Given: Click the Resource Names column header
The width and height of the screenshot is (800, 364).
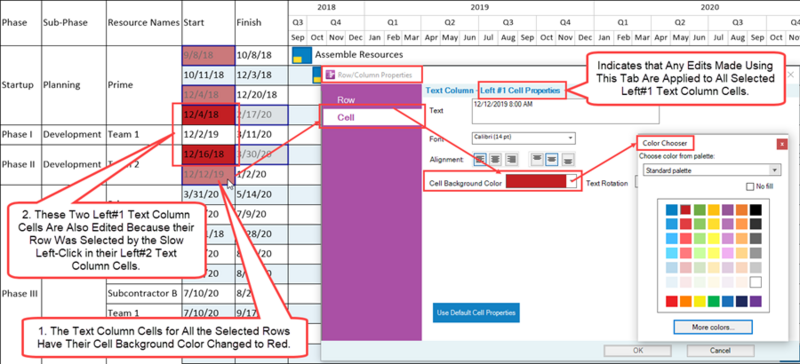Looking at the screenshot, I should click(143, 22).
